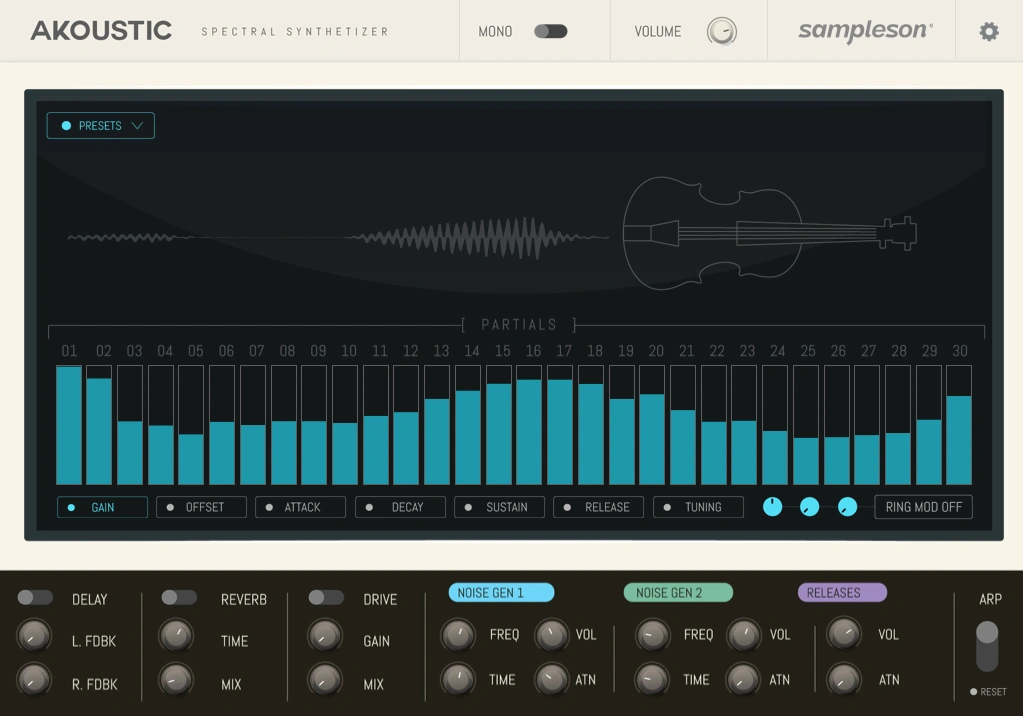Click the Releases ATN knob
Image resolution: width=1023 pixels, height=716 pixels.
tap(844, 679)
